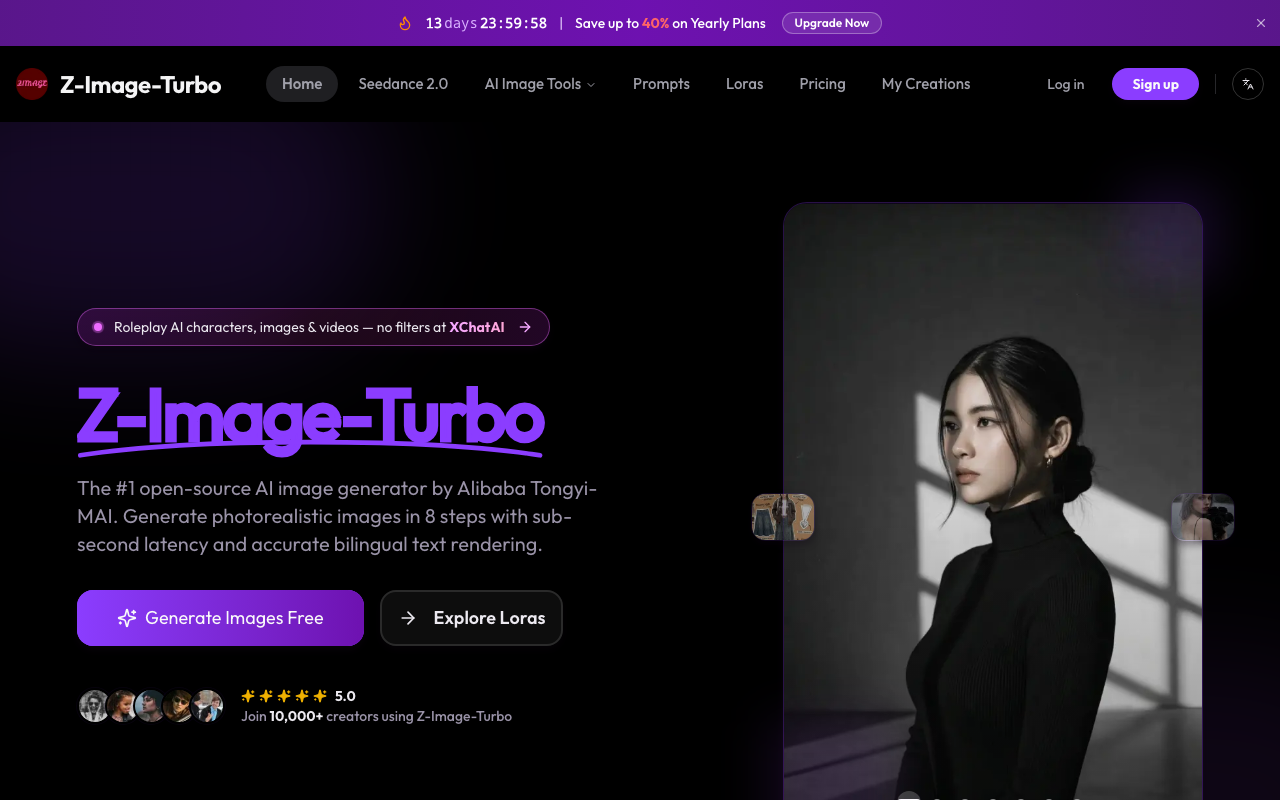The image size is (1280, 800).
Task: Click the Z-Image-Turbo logo icon
Action: [x=32, y=84]
